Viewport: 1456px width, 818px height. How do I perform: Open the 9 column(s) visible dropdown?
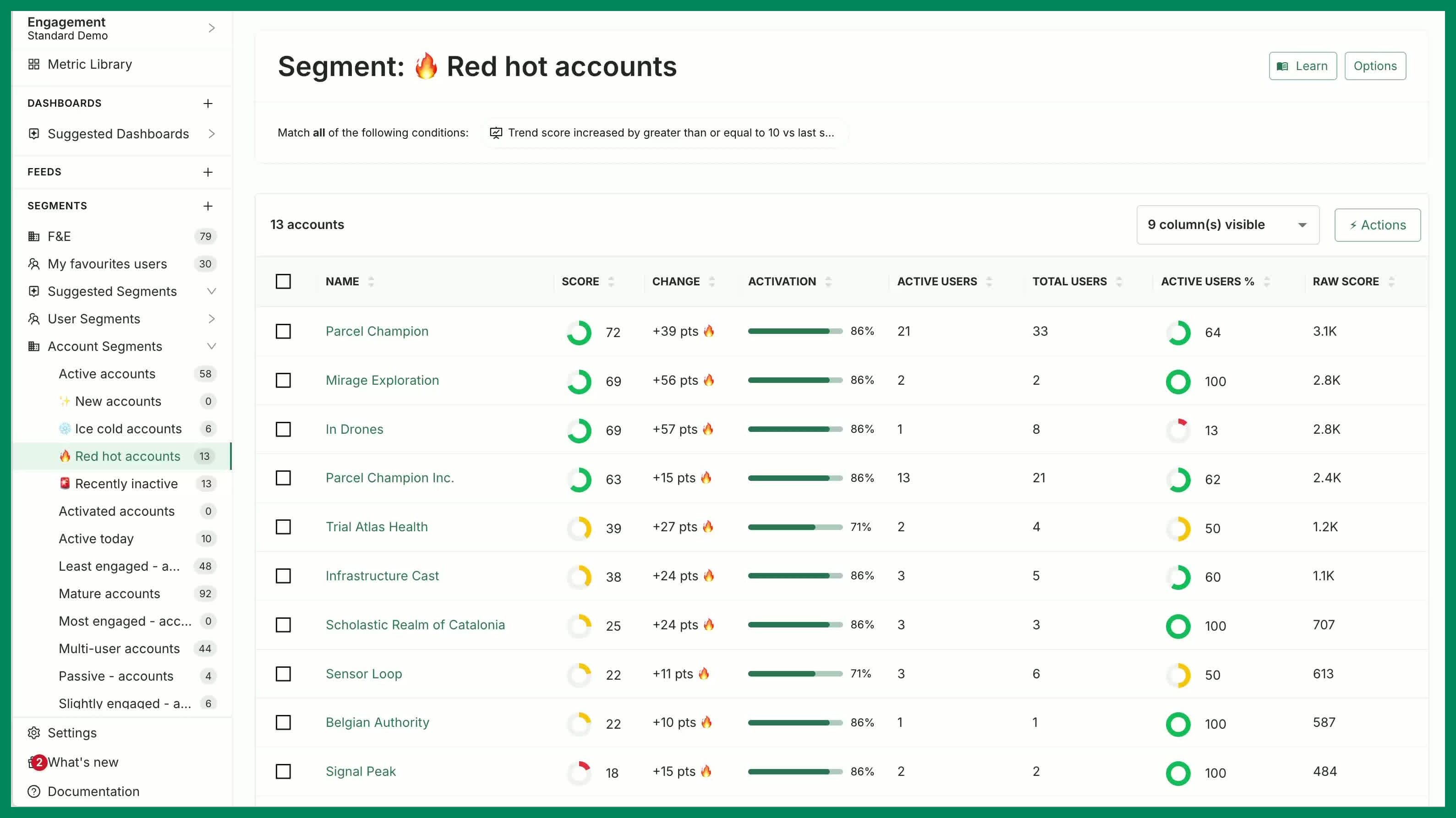pos(1228,225)
